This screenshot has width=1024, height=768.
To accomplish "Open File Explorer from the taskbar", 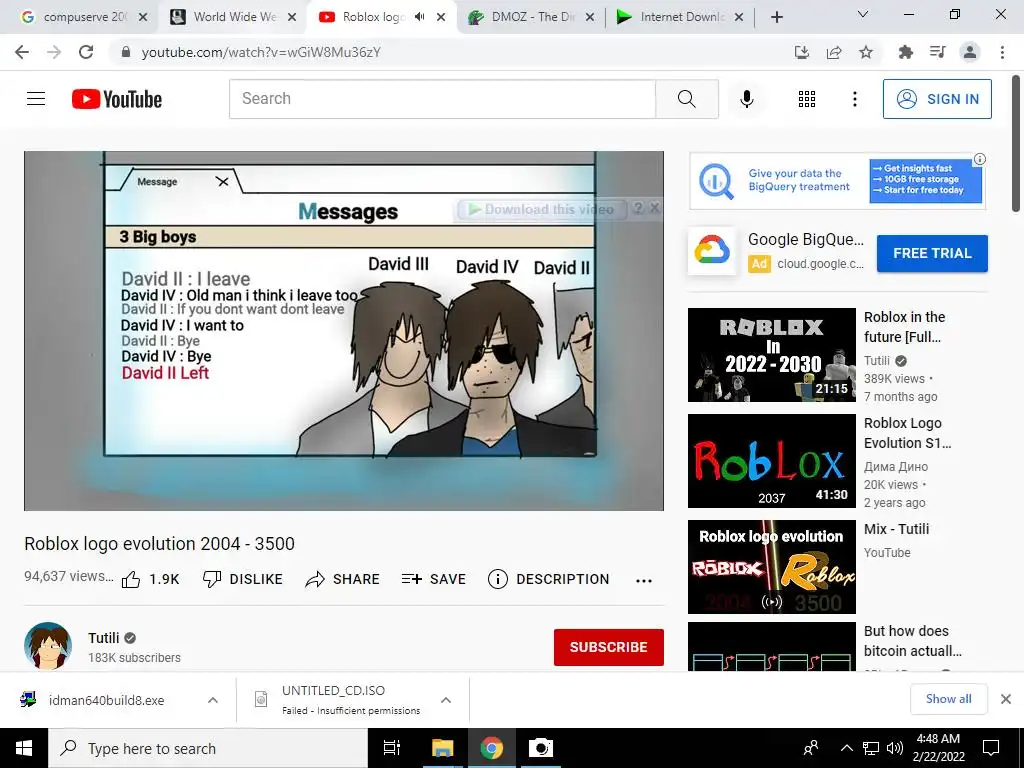I will [442, 748].
